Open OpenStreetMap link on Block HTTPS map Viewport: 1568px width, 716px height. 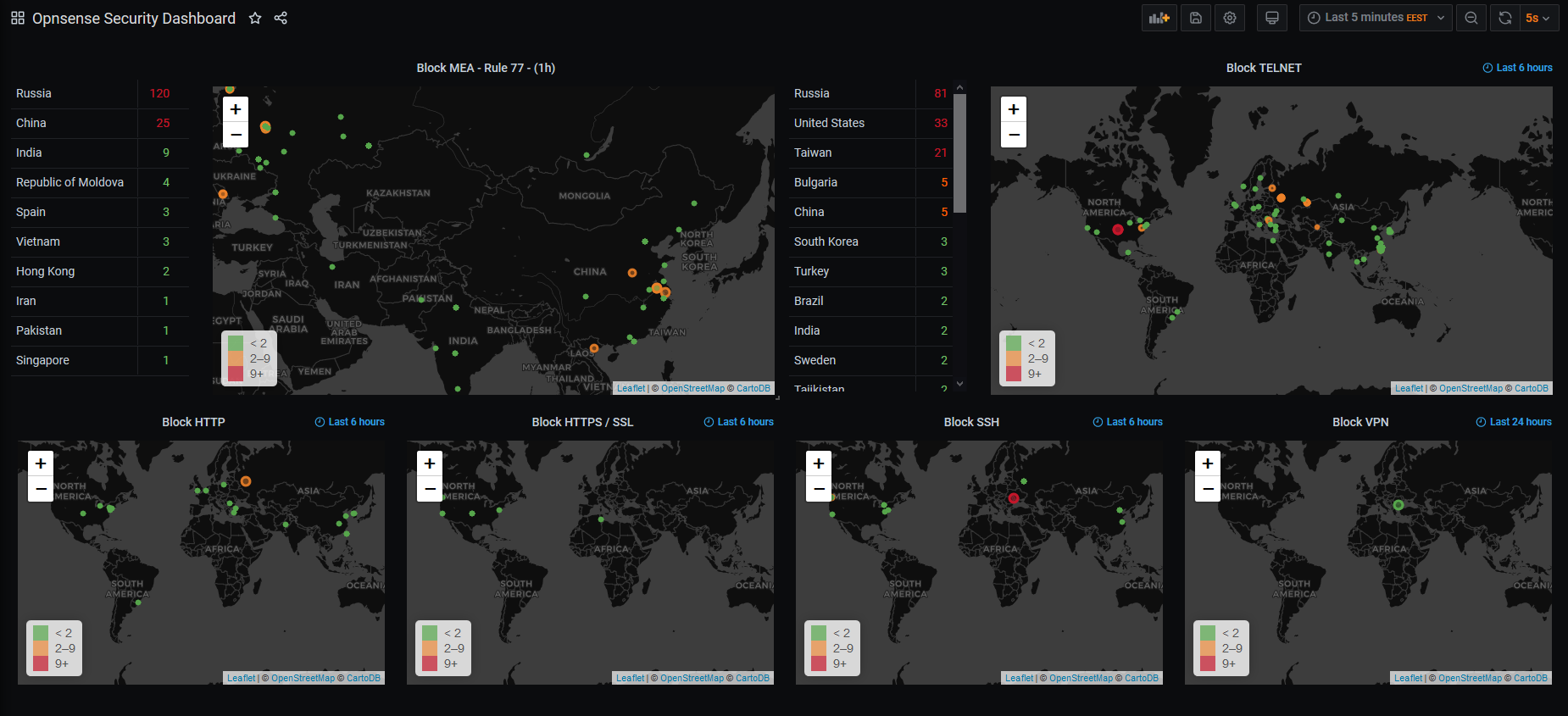[692, 678]
